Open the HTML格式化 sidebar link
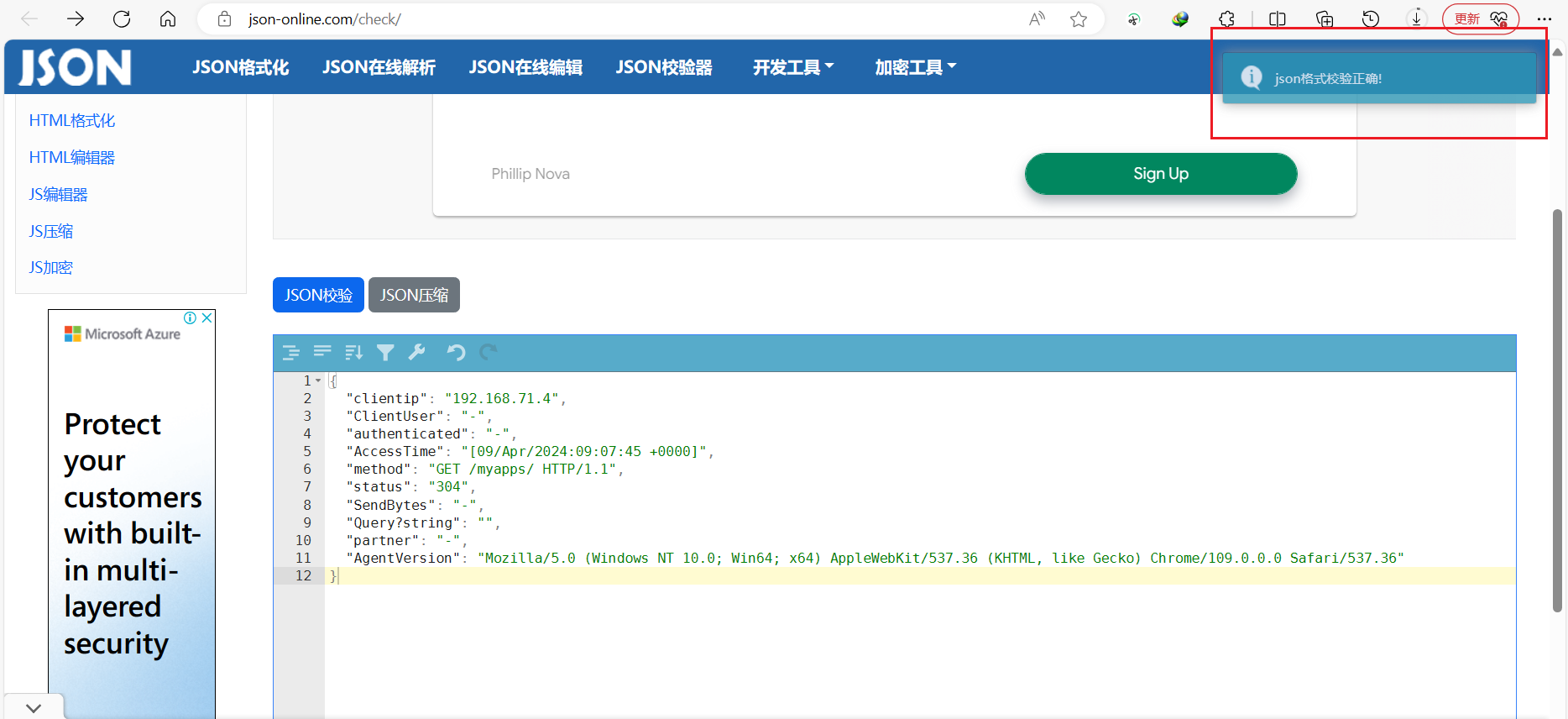The image size is (1568, 719). [72, 120]
